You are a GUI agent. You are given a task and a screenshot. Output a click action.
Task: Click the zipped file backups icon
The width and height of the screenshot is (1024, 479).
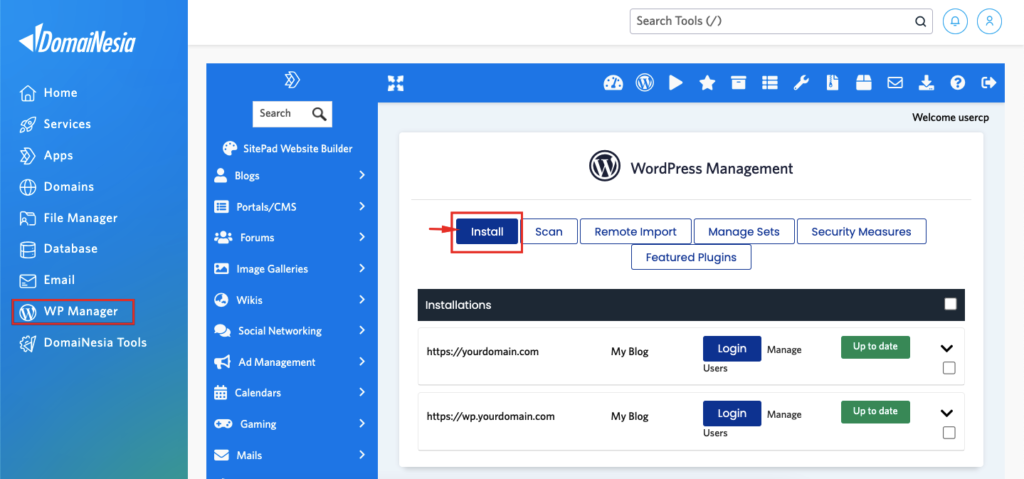click(833, 82)
